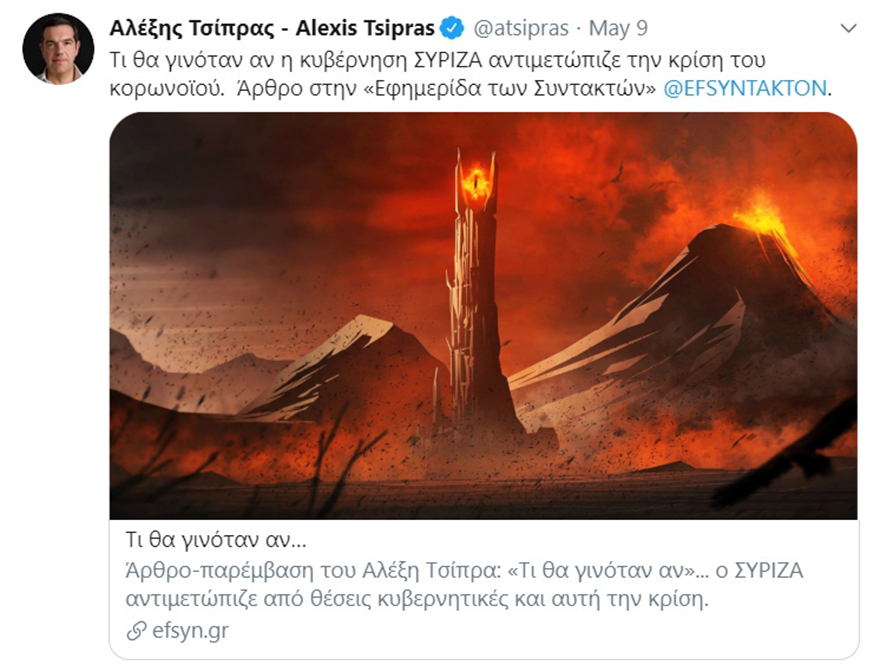Click the chain link icon beside efsyn.gr
Screen dimensions: 880x672
(x=136, y=631)
